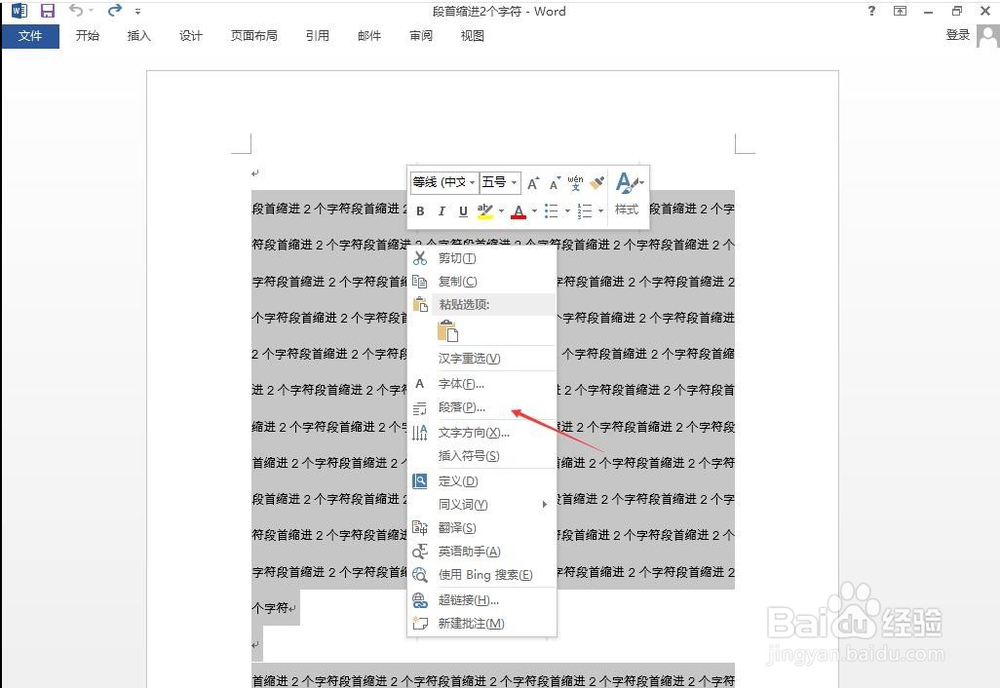Toggle bold formatting on the selection
The image size is (1000, 688).
[x=420, y=211]
